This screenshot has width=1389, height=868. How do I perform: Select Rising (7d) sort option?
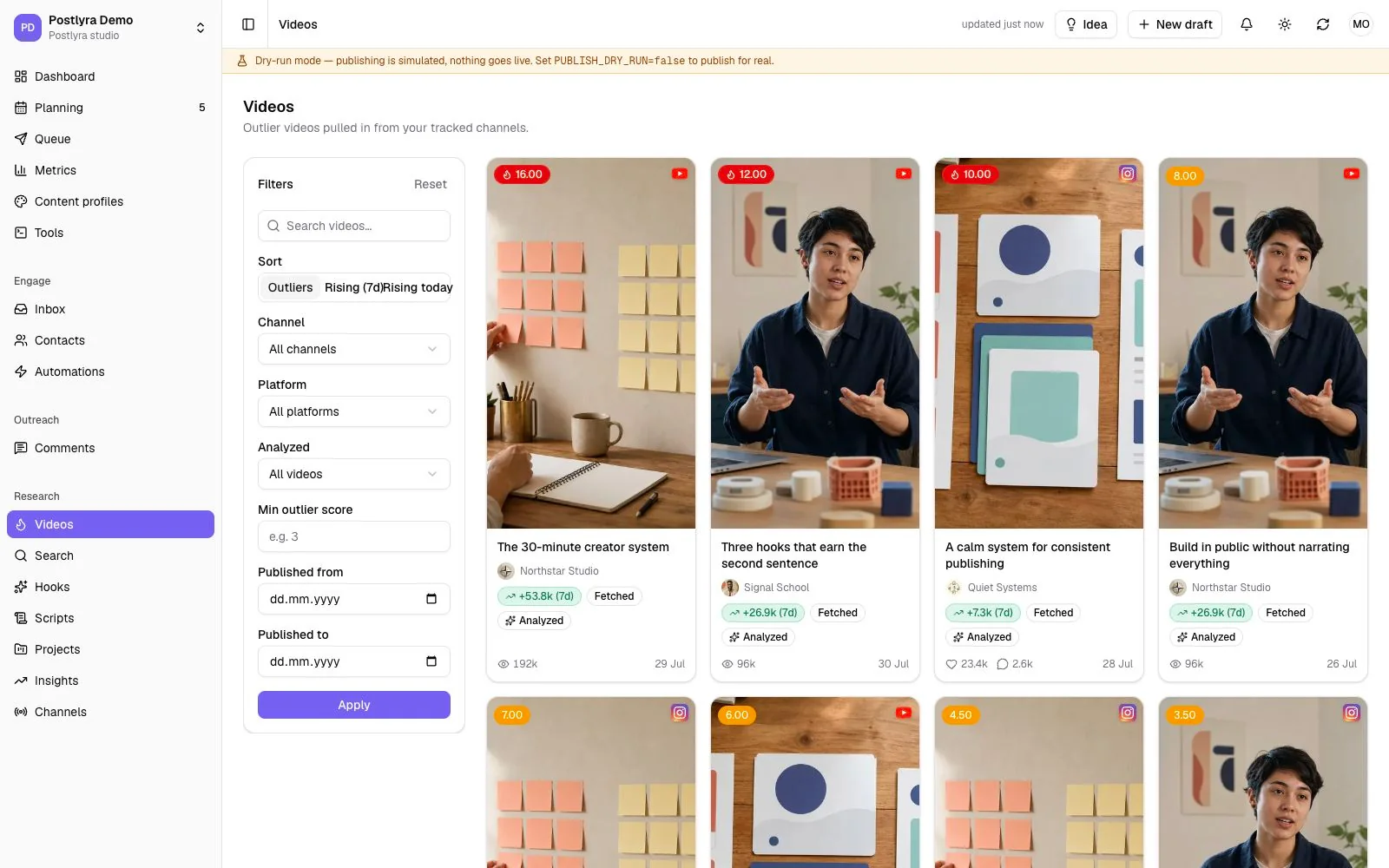(353, 287)
